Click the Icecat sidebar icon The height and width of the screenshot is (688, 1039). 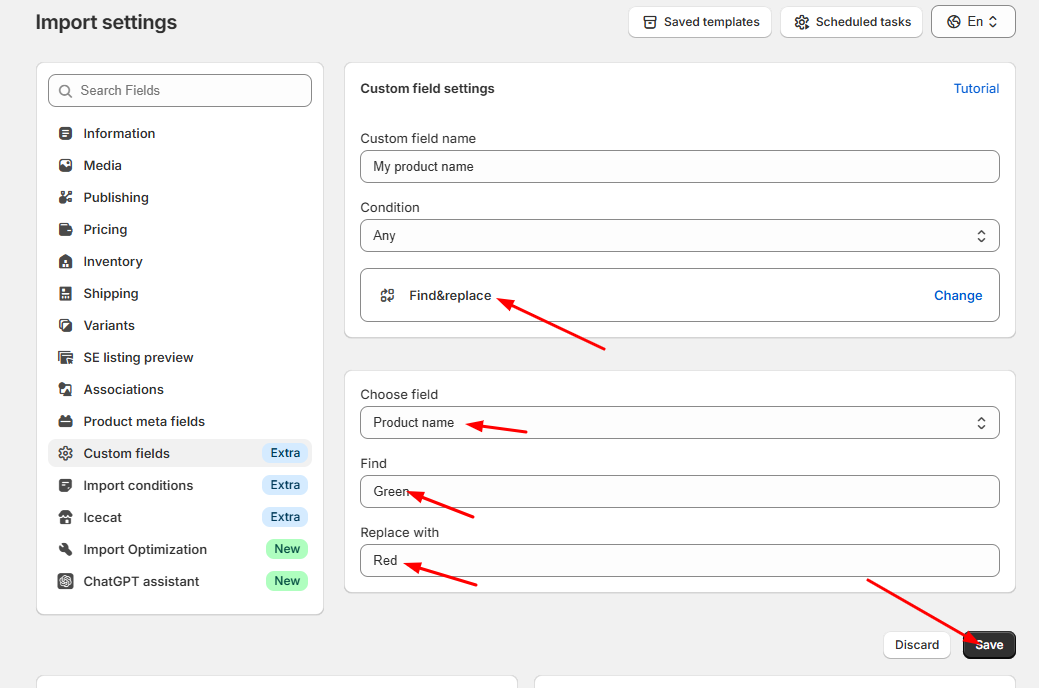pyautogui.click(x=66, y=517)
